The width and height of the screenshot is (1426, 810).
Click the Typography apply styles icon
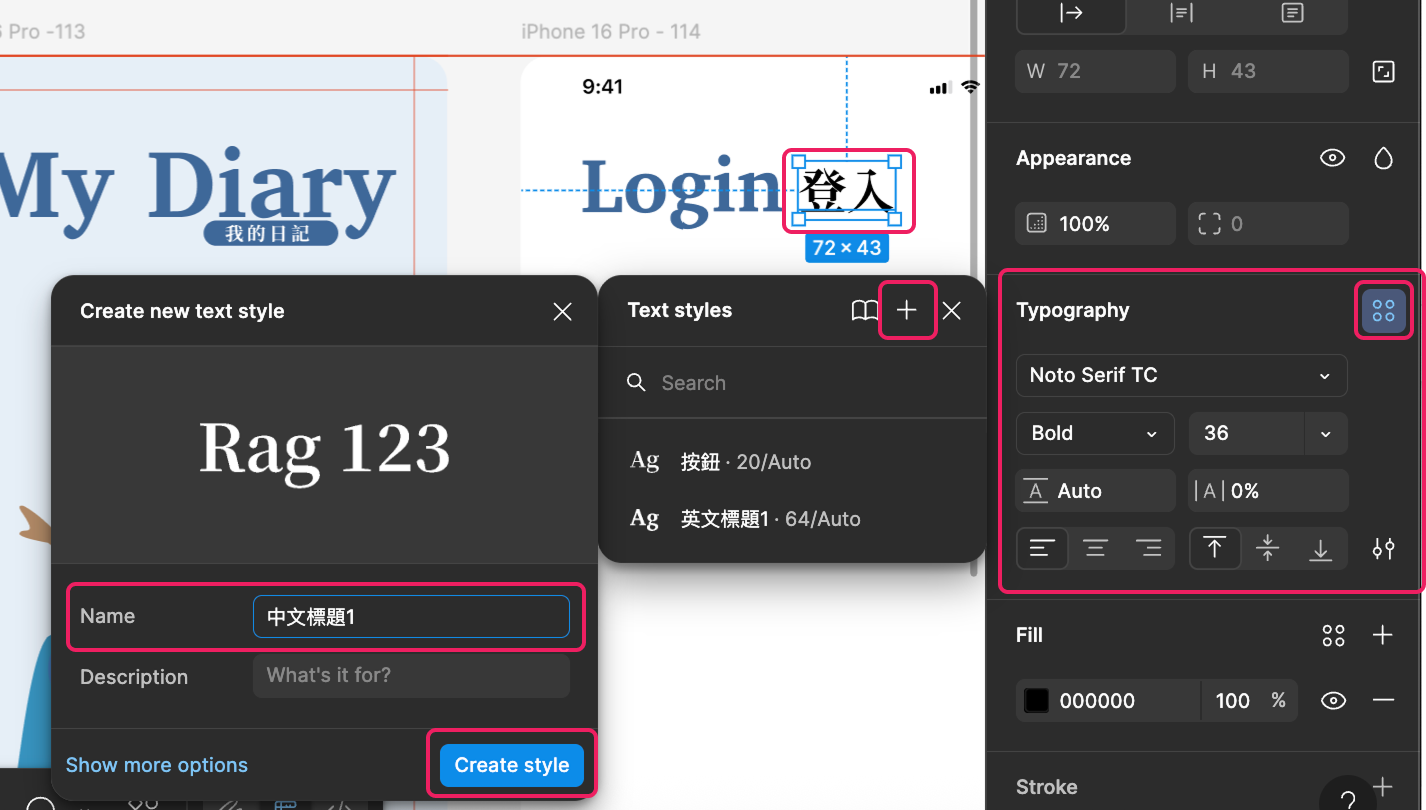[1383, 311]
